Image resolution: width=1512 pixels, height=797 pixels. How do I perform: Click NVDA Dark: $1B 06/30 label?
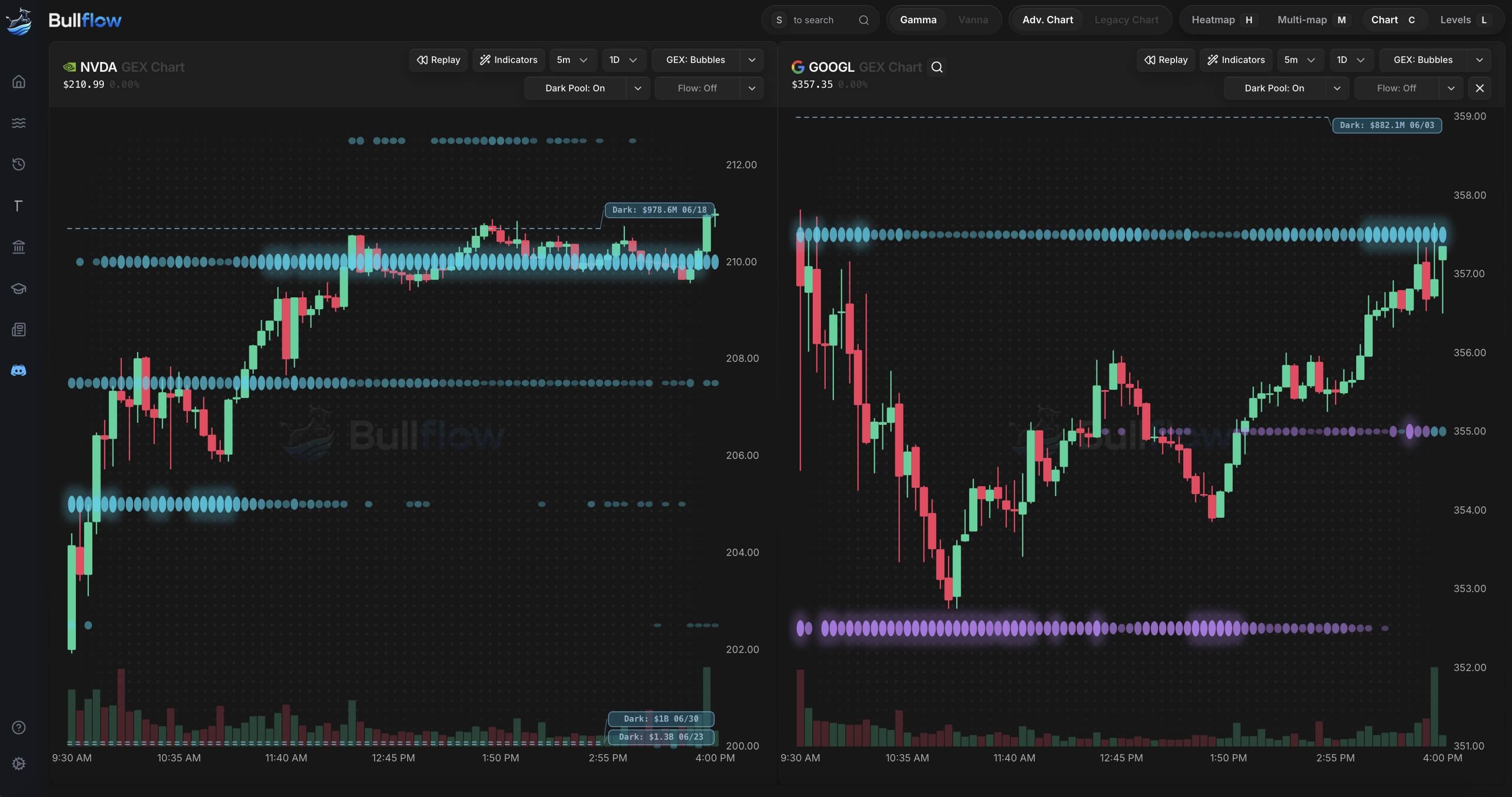coord(661,719)
